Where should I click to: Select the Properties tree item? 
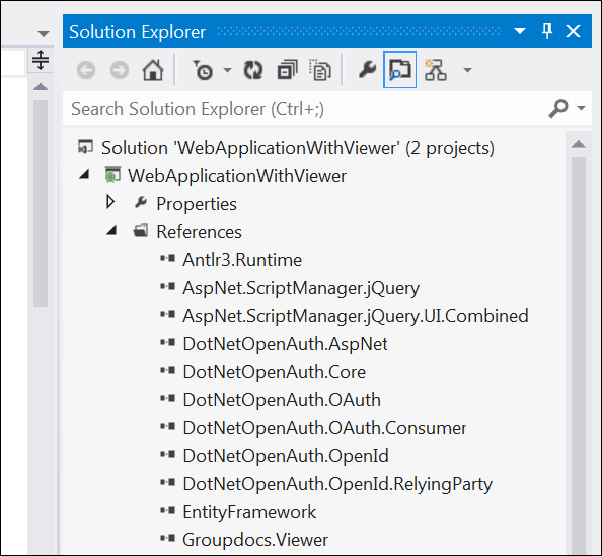(196, 204)
